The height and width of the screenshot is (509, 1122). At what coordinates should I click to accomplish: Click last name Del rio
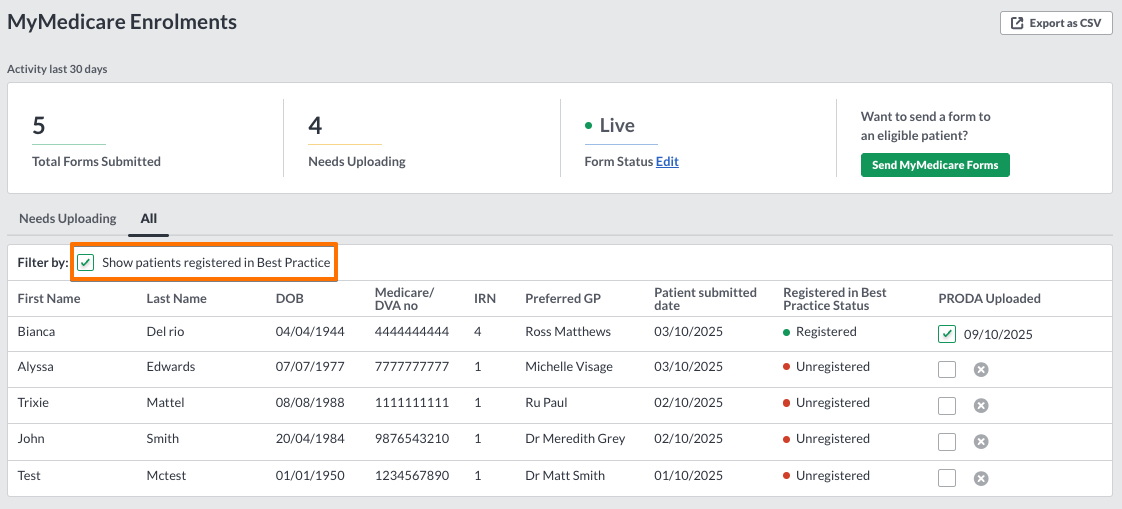click(x=167, y=331)
